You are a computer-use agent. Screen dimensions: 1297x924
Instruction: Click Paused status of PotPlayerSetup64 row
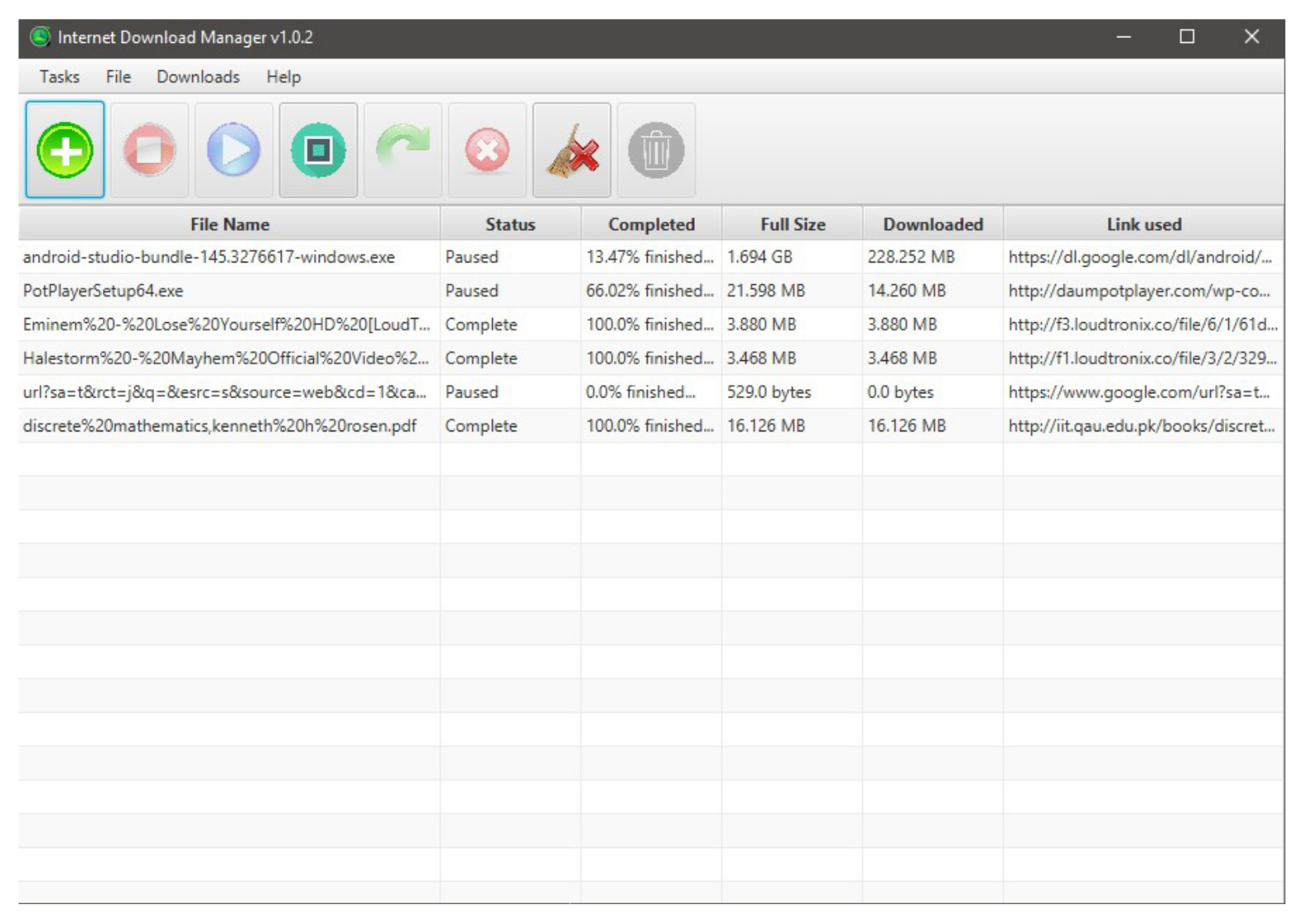(x=472, y=291)
